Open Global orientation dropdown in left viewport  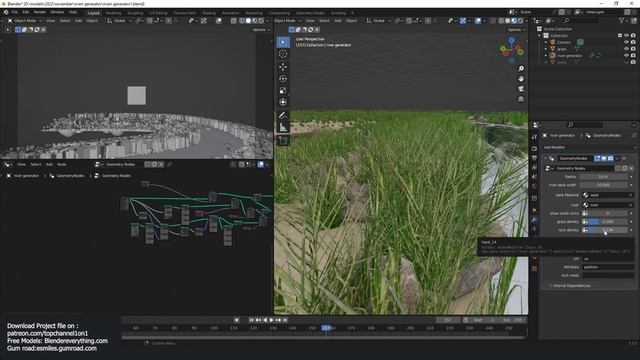point(119,20)
